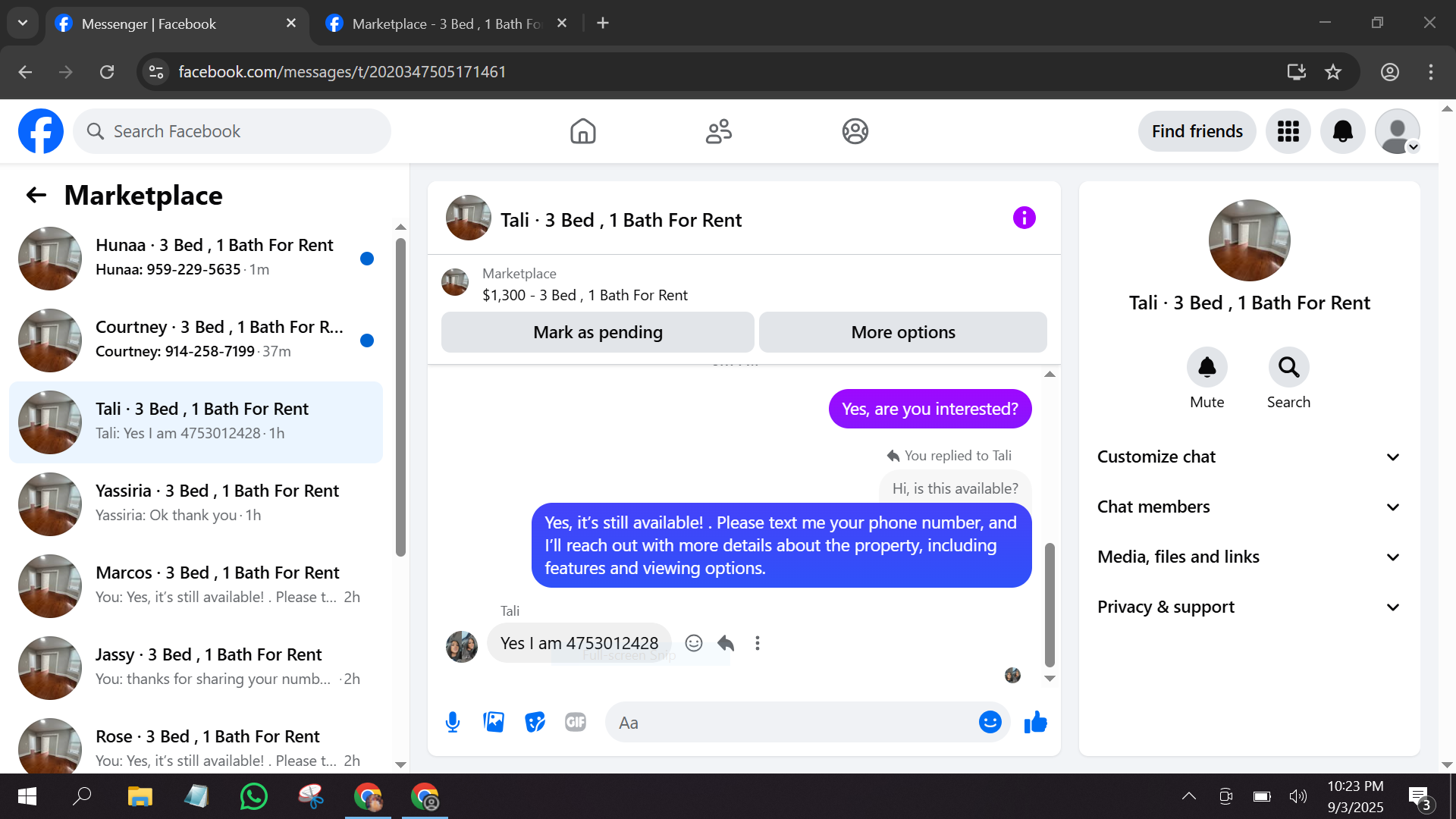Viewport: 1456px width, 819px height.
Task: Open the $1,300 - 3 Bed, 1 Bath listing link
Action: click(x=585, y=296)
